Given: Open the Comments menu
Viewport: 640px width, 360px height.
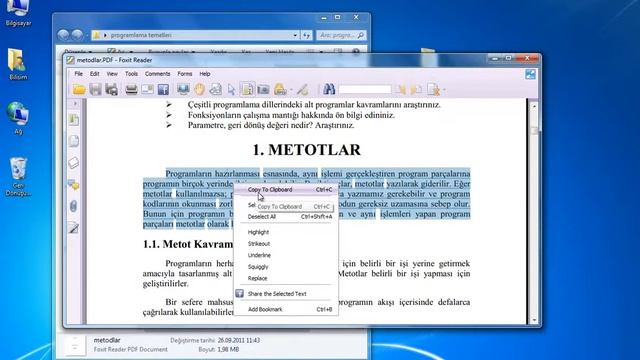Looking at the screenshot, I should pyautogui.click(x=157, y=74).
